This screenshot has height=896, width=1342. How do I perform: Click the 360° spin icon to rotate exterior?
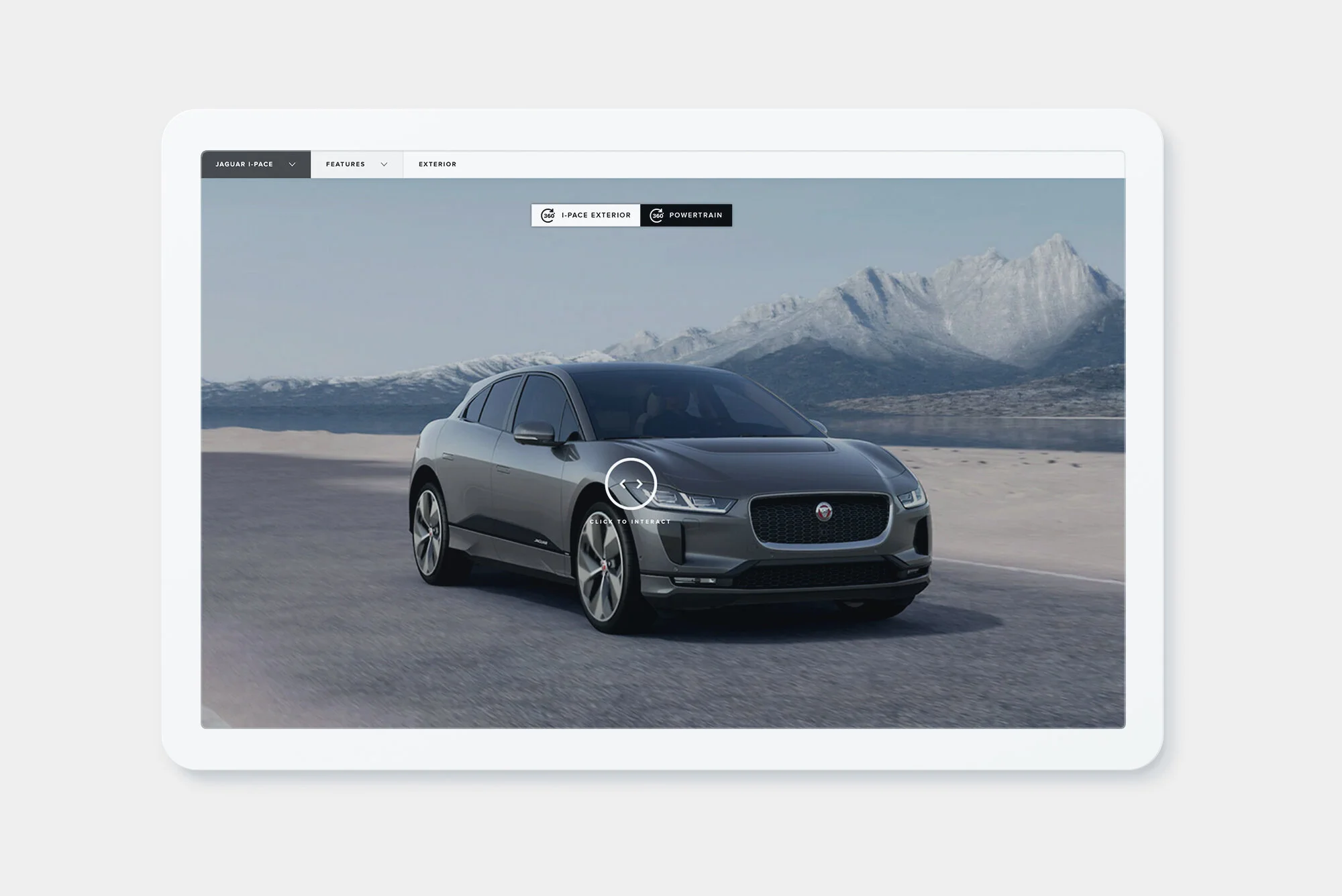point(548,215)
